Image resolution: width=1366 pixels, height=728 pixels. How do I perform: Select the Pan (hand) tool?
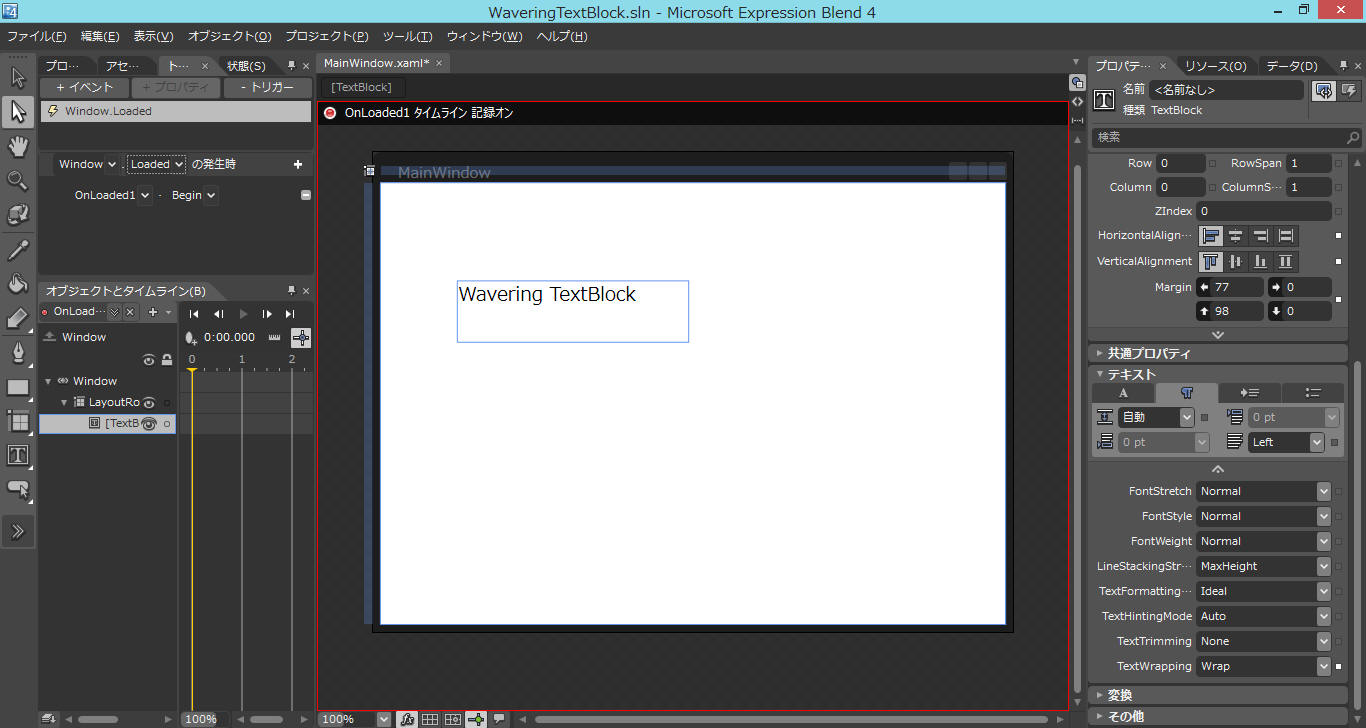(17, 147)
